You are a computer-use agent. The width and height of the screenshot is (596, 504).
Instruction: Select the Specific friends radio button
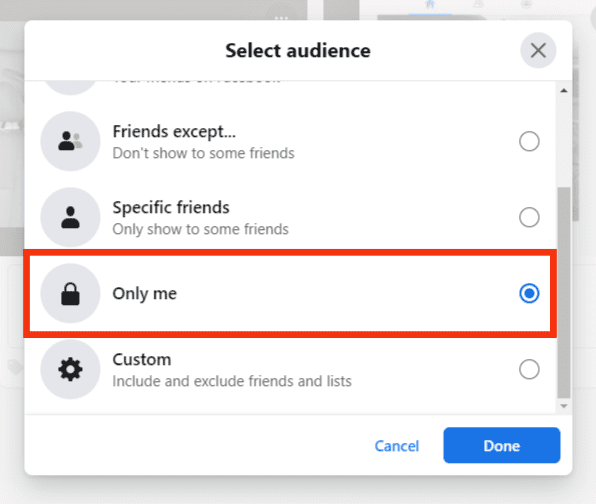[529, 217]
